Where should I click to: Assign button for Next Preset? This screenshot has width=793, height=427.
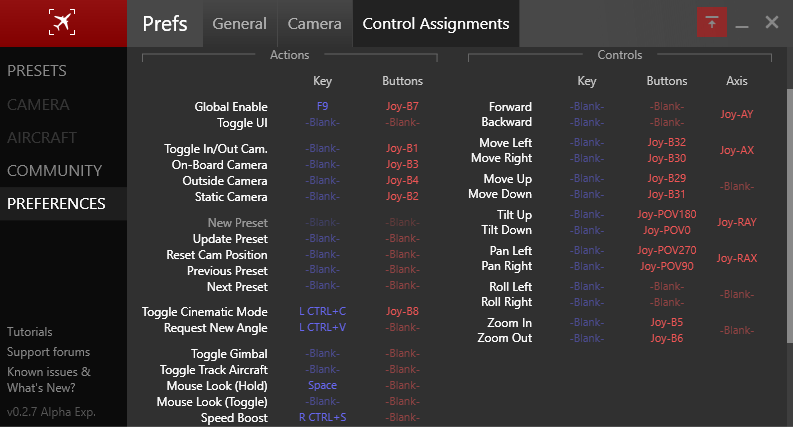click(403, 286)
